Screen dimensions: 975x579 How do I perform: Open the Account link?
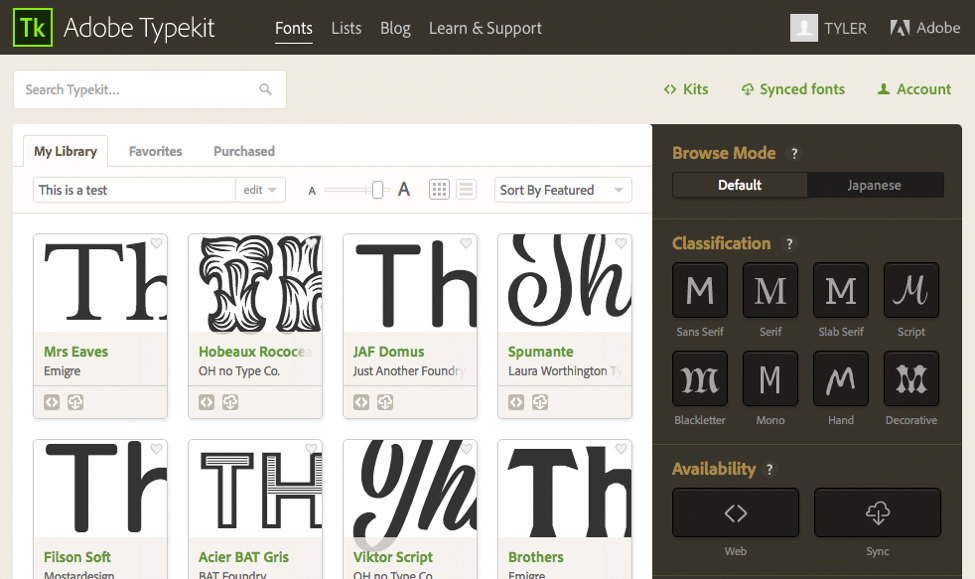(x=914, y=89)
